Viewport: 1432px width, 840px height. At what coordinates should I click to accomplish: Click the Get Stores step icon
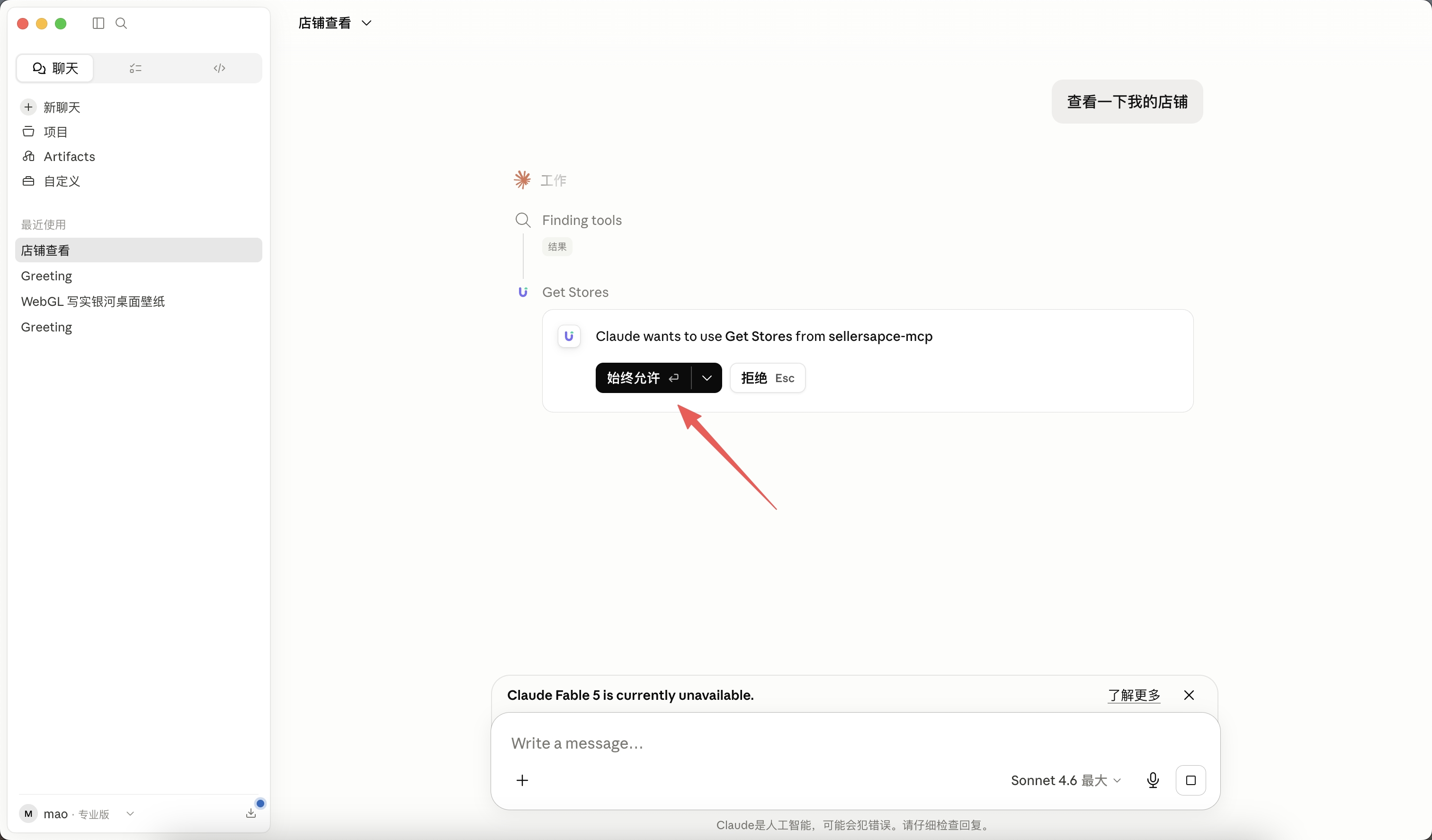pyautogui.click(x=523, y=292)
